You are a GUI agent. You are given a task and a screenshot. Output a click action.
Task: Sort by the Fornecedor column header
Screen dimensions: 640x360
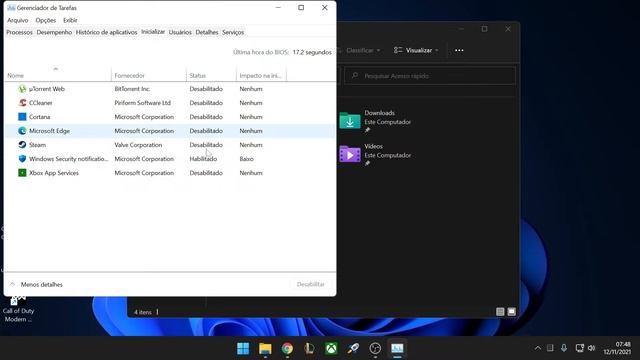pos(149,76)
